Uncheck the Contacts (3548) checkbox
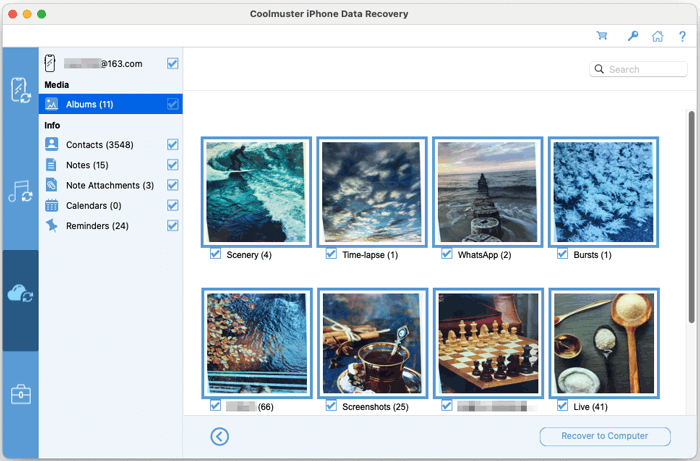This screenshot has width=700, height=461. pos(173,145)
